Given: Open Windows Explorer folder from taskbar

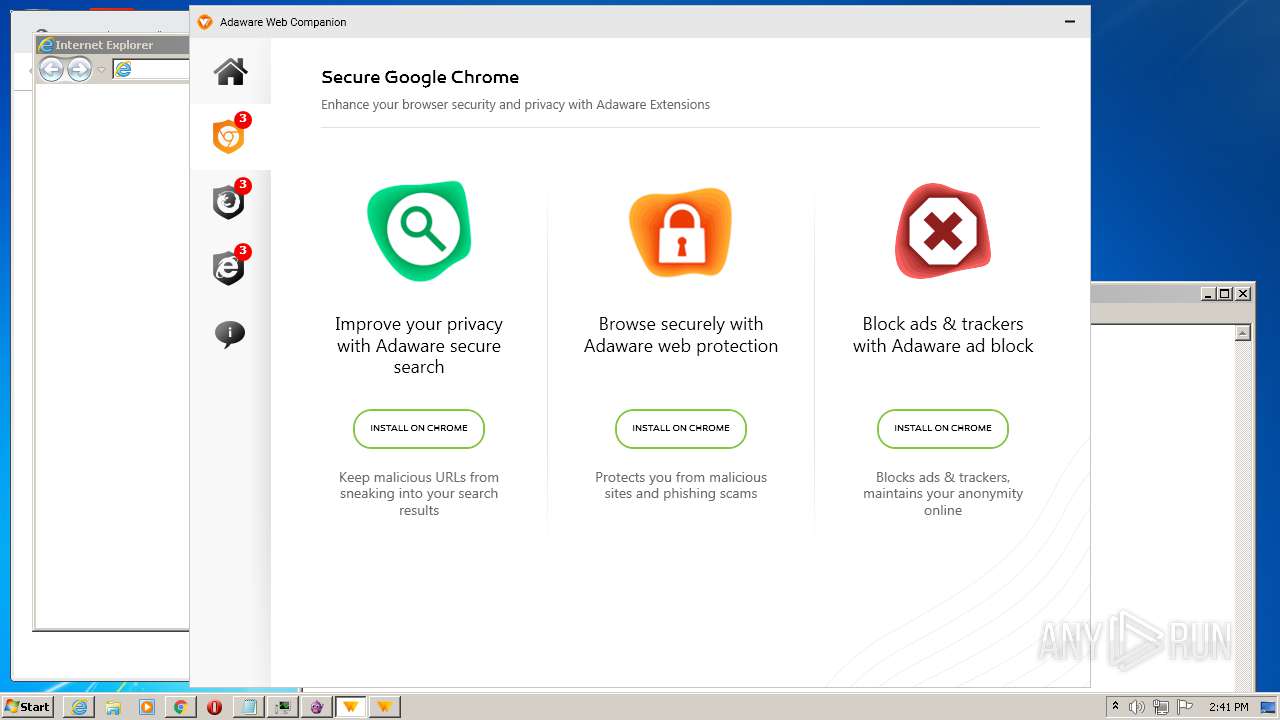Looking at the screenshot, I should coord(113,707).
